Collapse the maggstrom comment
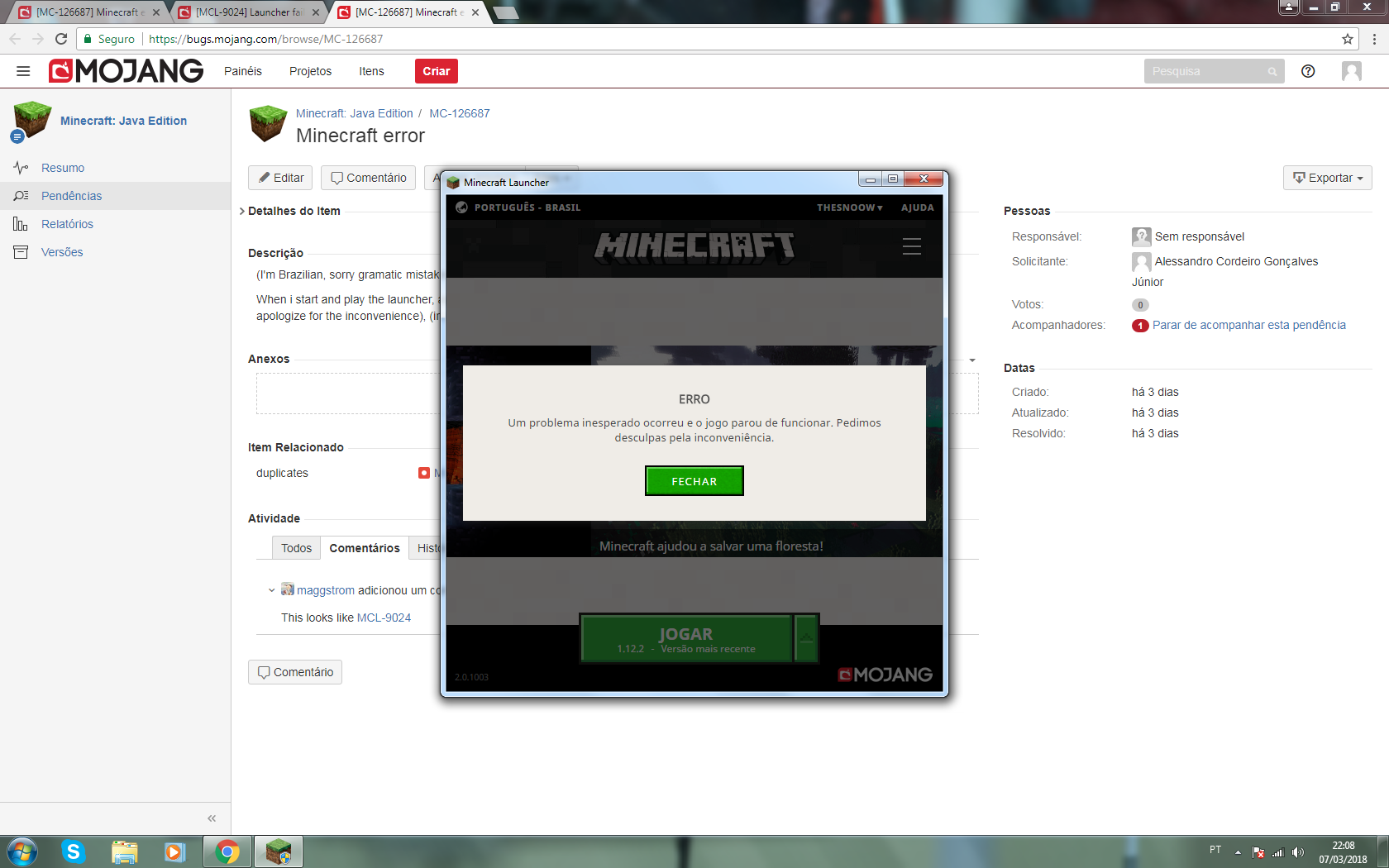This screenshot has height=868, width=1389. [271, 590]
